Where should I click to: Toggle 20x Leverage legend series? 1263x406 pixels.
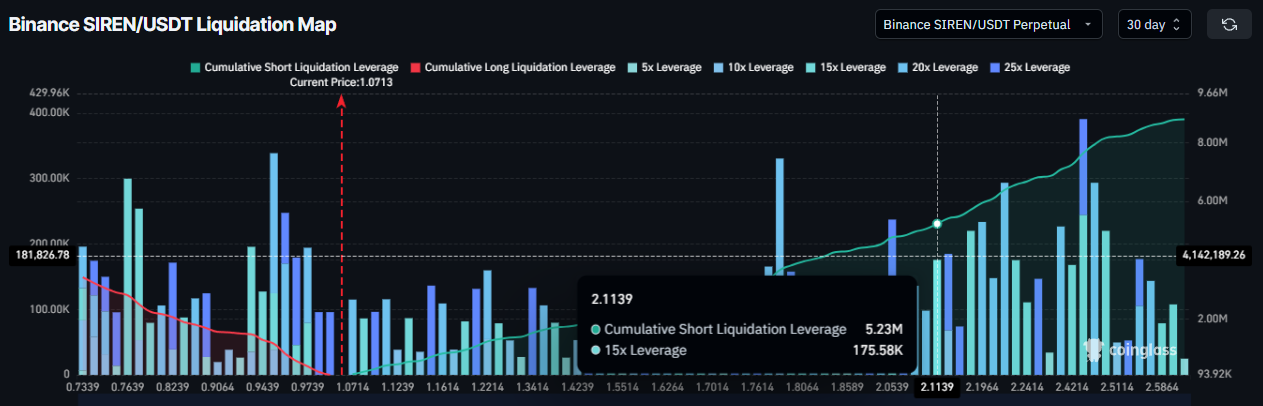pyautogui.click(x=939, y=67)
